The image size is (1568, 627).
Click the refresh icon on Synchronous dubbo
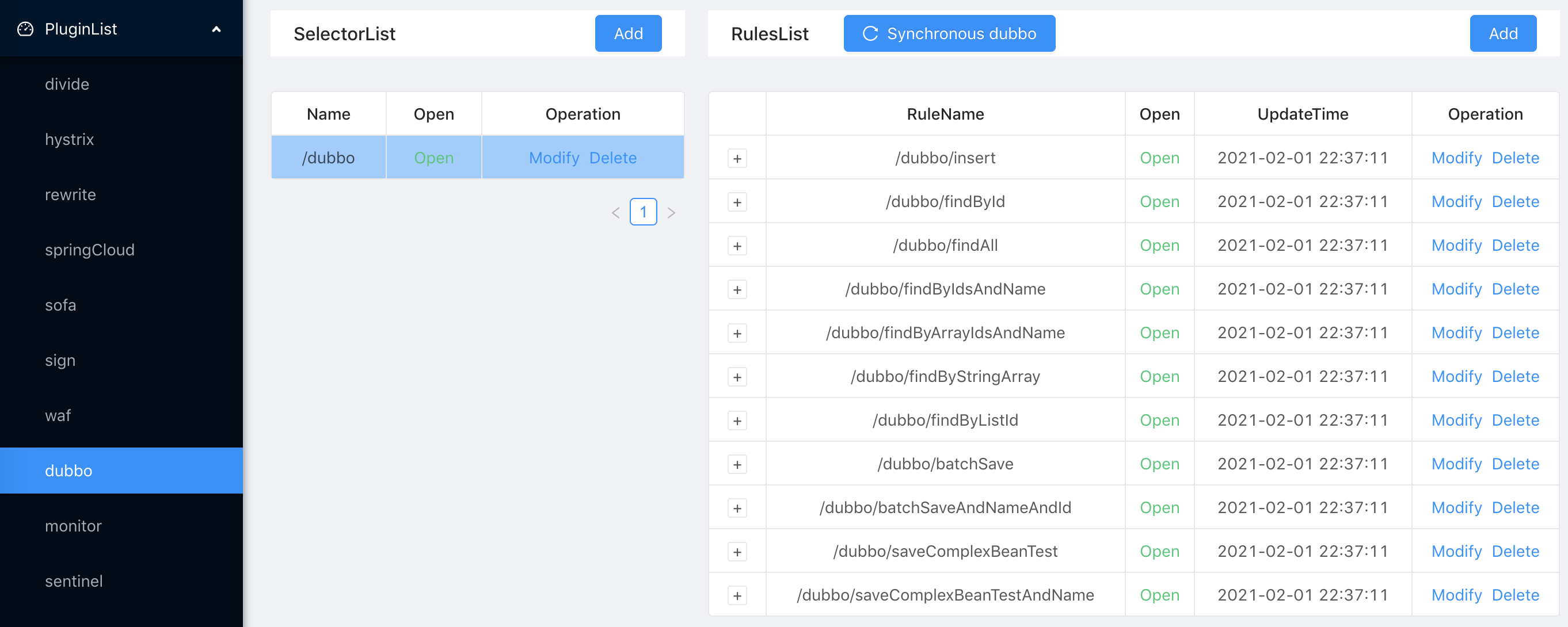tap(870, 33)
